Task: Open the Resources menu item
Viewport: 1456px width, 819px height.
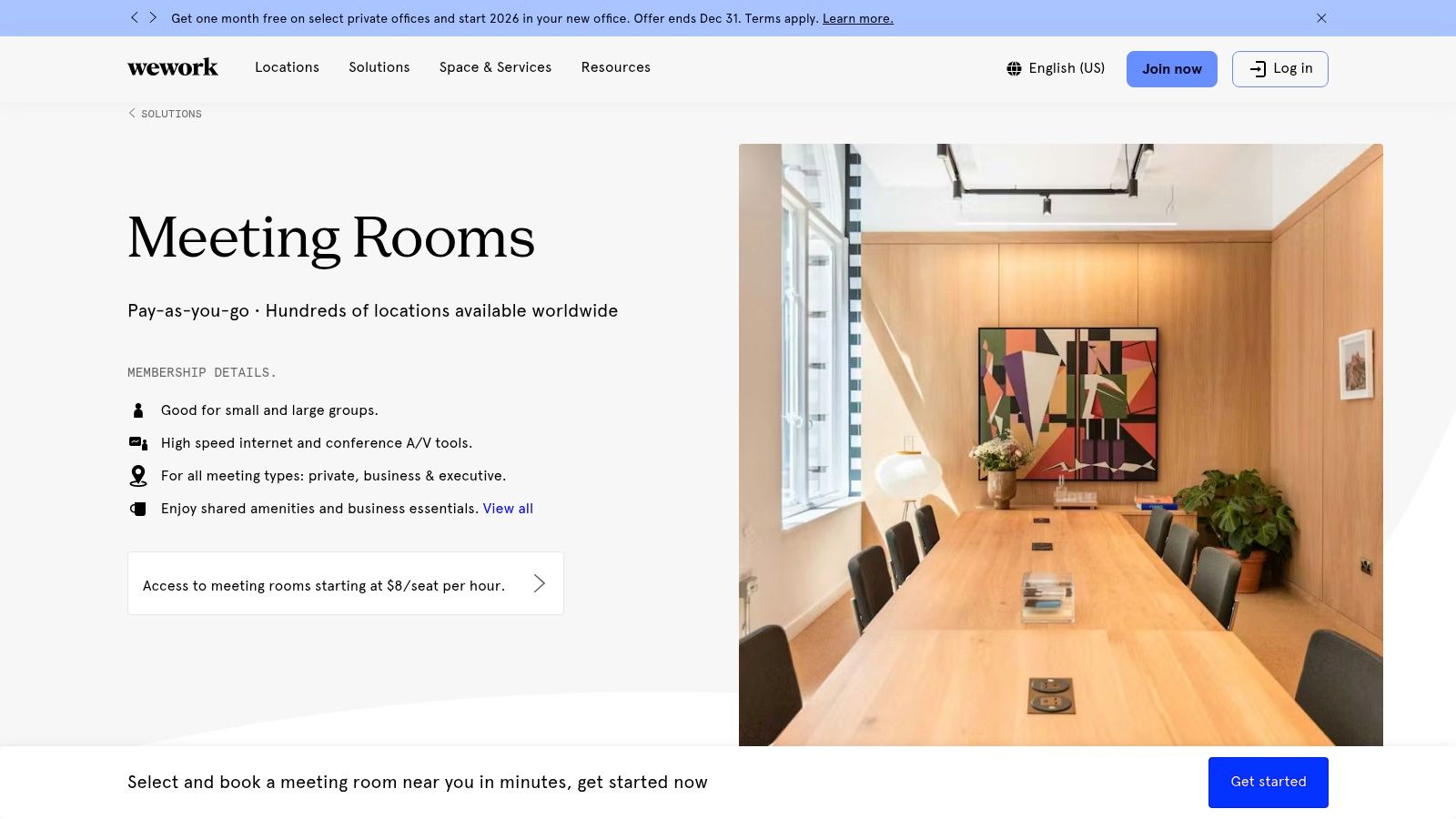Action: [616, 67]
